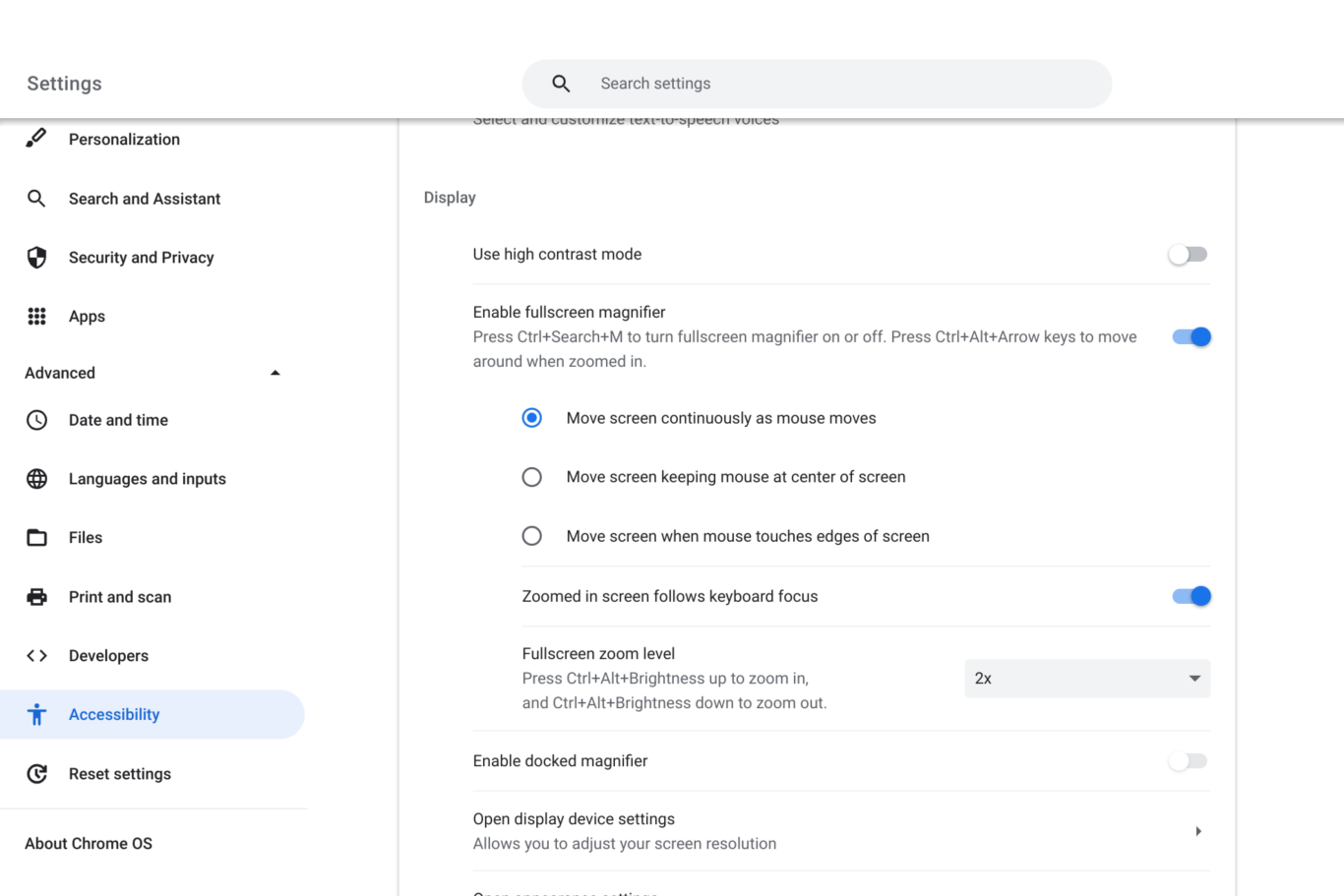The image size is (1344, 896).
Task: Click the Files folder icon
Action: tap(36, 538)
